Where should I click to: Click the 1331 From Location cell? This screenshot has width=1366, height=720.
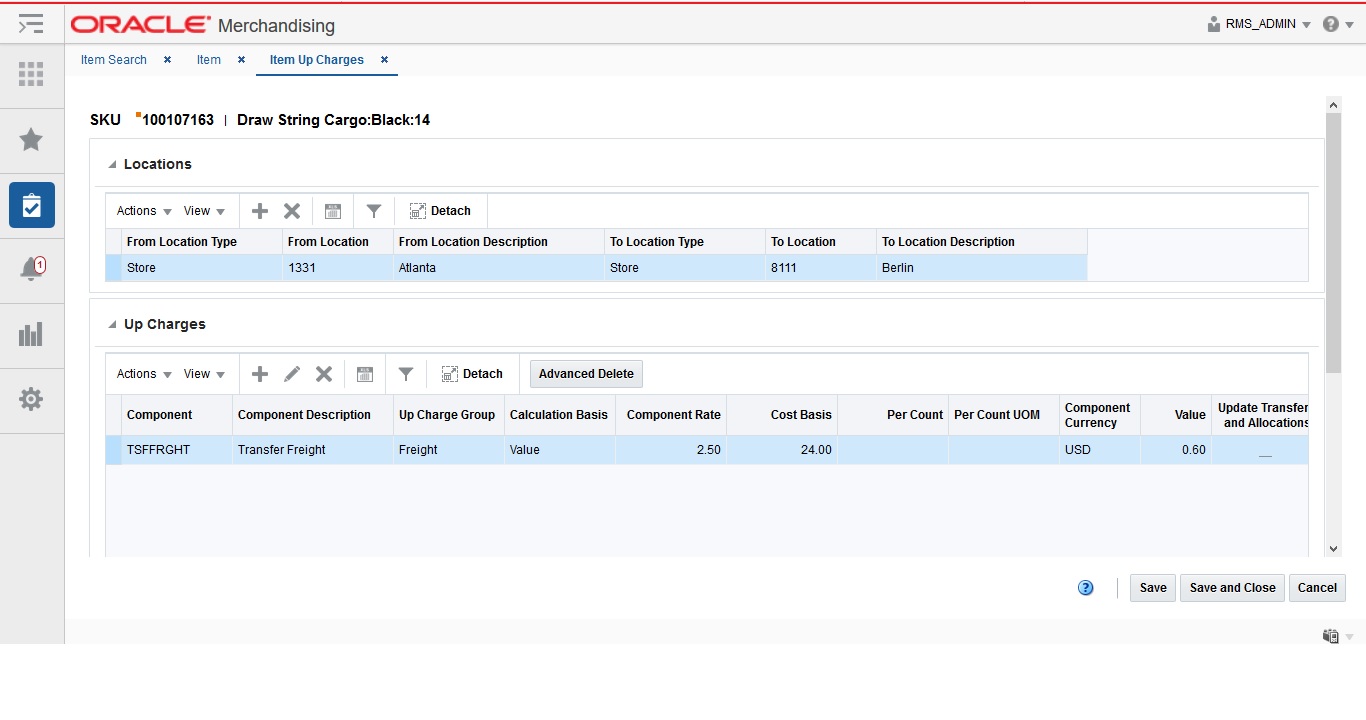(338, 268)
